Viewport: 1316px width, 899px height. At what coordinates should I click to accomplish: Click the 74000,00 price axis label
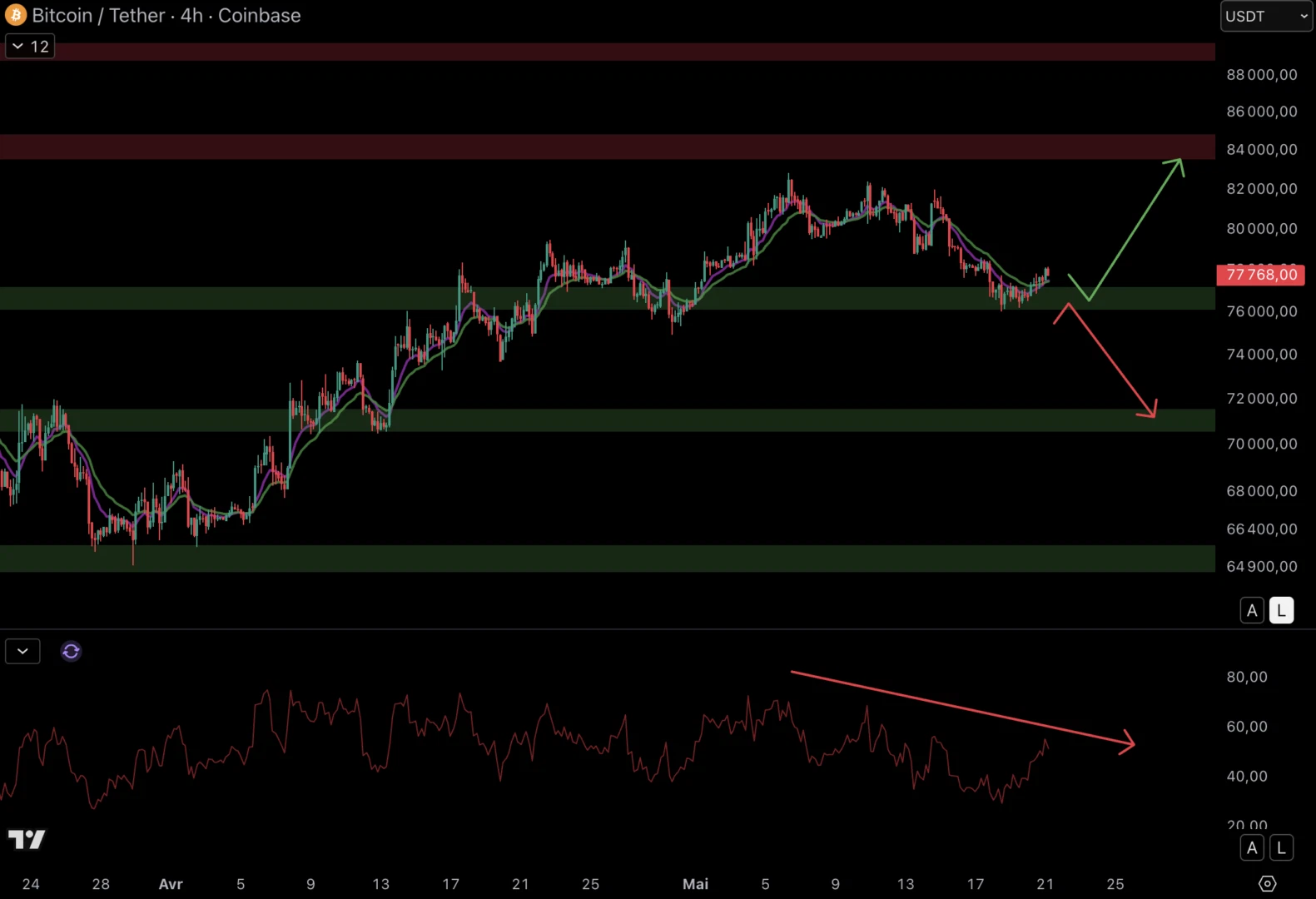[x=1262, y=355]
